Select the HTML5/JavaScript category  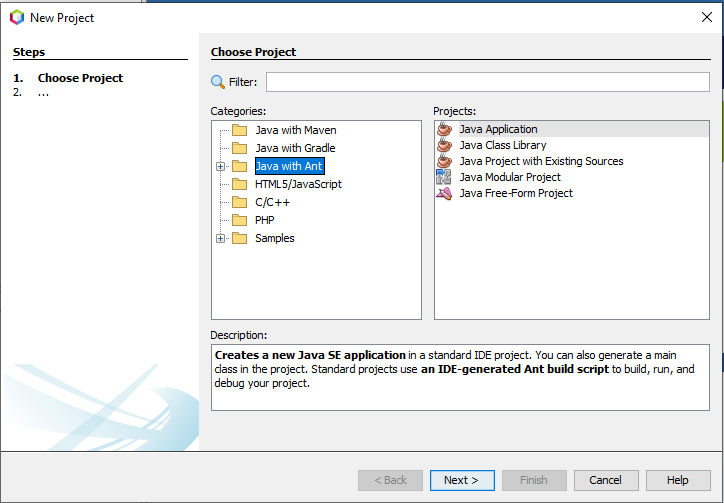pos(298,184)
